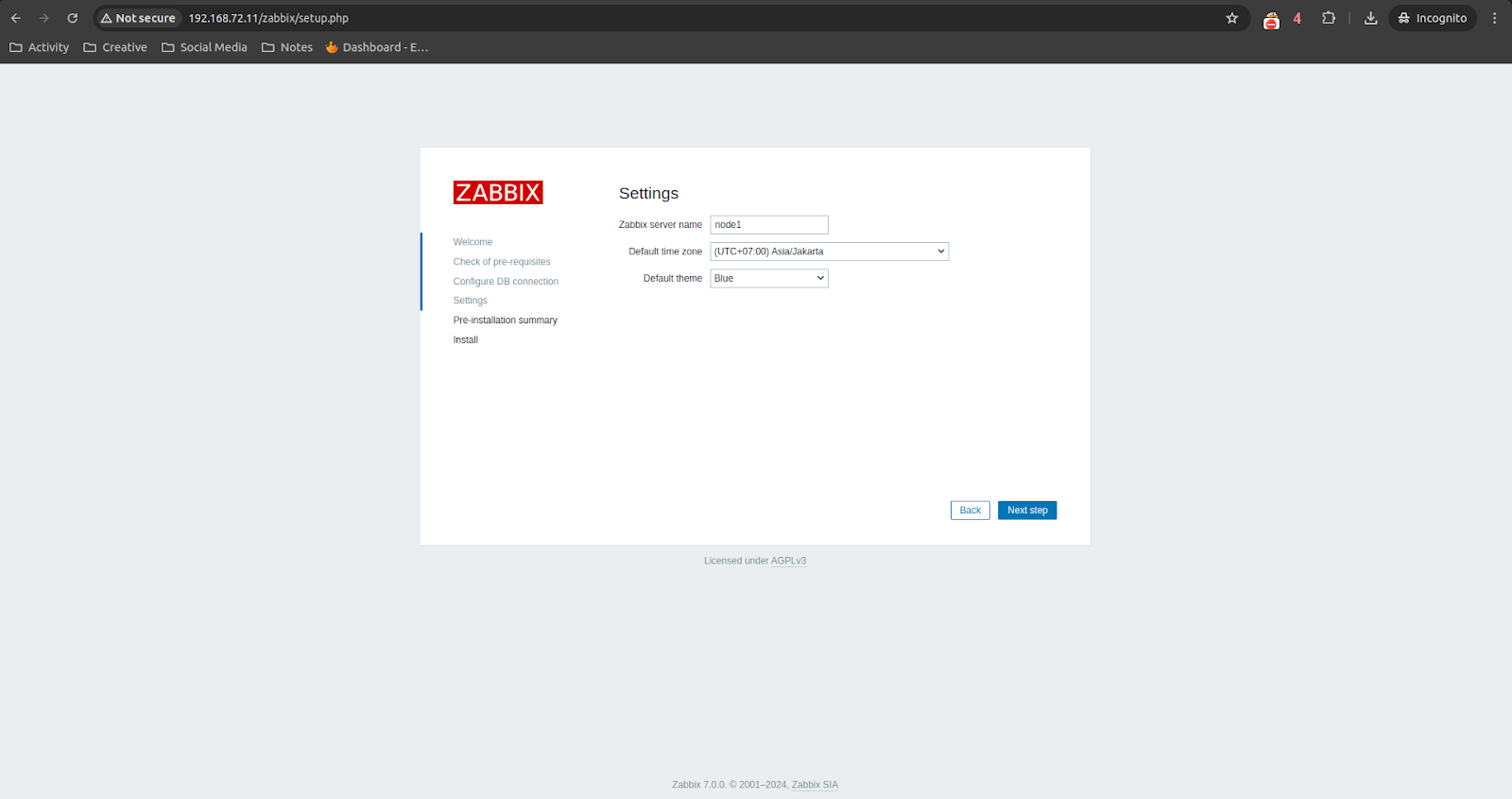Viewport: 1512px width, 799px height.
Task: Click the ZABBIX logo
Action: coord(498,193)
